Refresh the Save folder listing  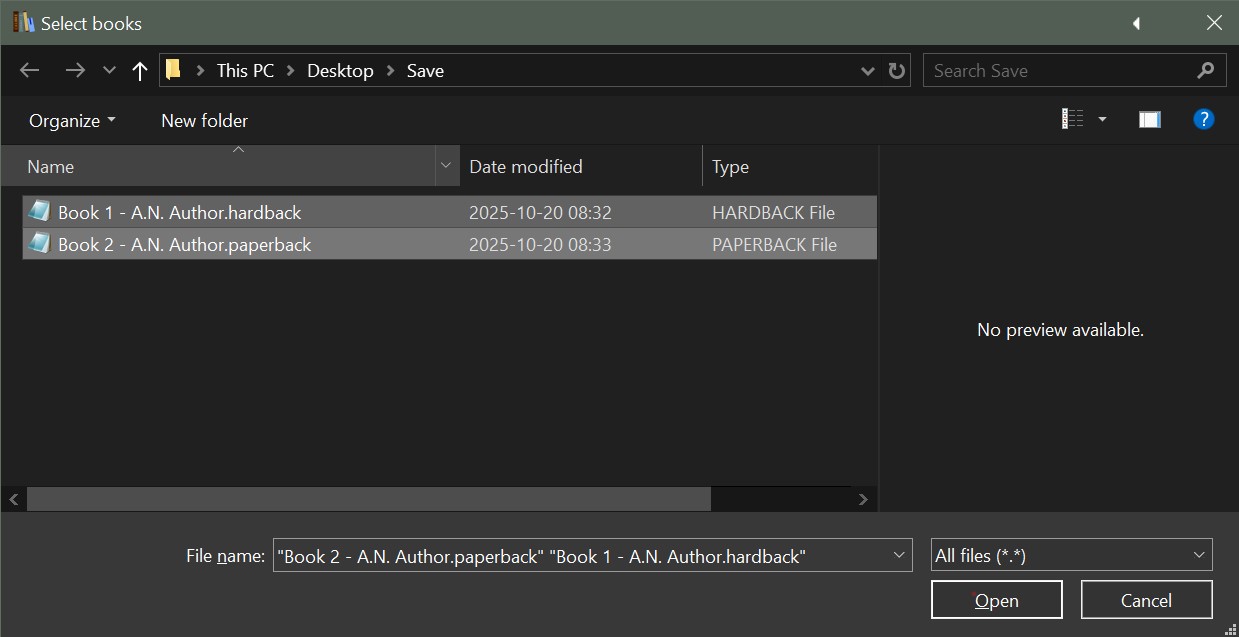897,70
